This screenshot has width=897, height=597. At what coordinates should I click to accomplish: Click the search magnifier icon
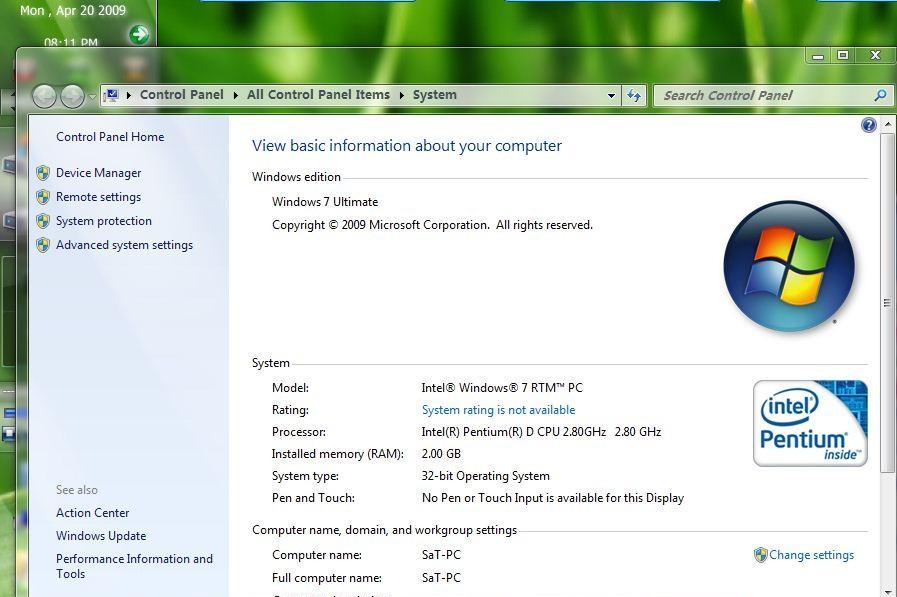coord(881,95)
